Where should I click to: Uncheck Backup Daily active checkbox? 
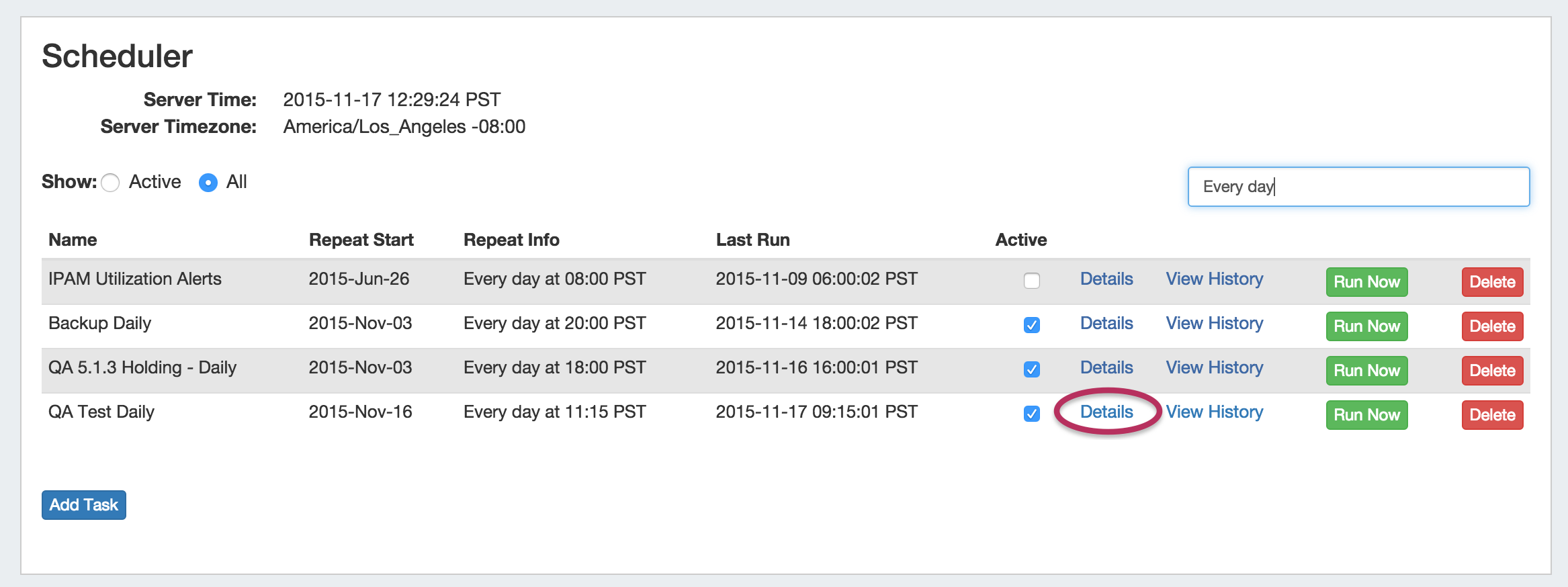[1031, 325]
